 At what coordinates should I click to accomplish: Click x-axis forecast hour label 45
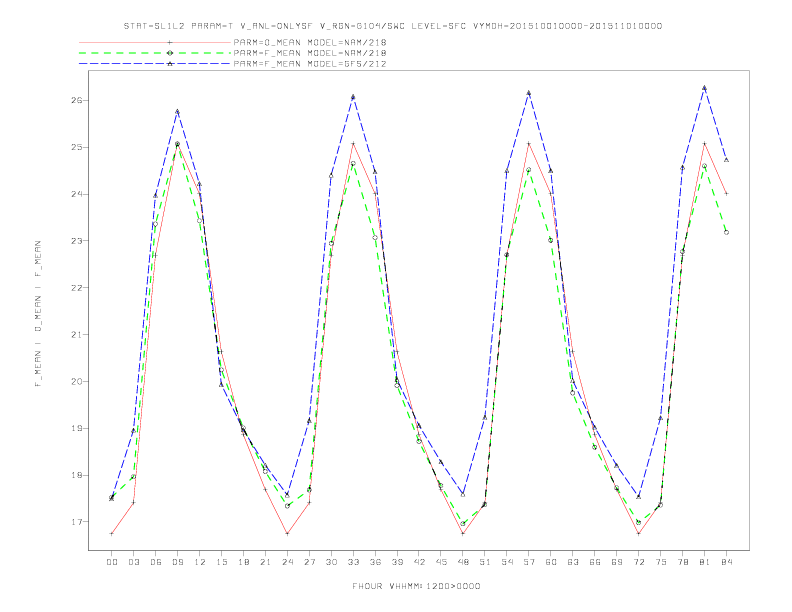click(x=441, y=562)
